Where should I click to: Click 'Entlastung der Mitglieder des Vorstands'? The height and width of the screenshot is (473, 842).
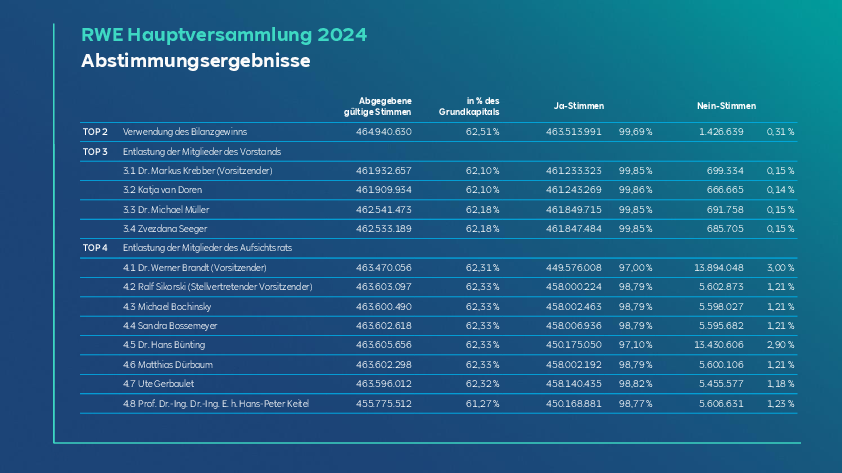point(202,152)
